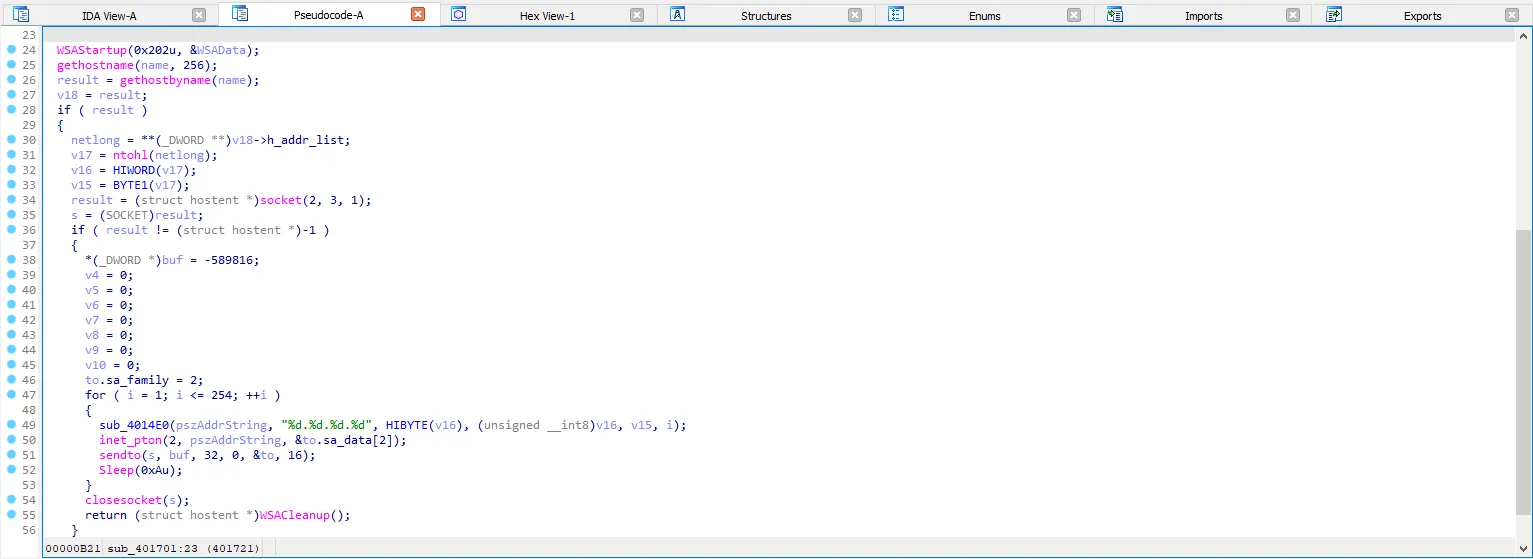This screenshot has height=559, width=1533.
Task: Close the Pseudocode-A tab
Action: click(x=418, y=14)
